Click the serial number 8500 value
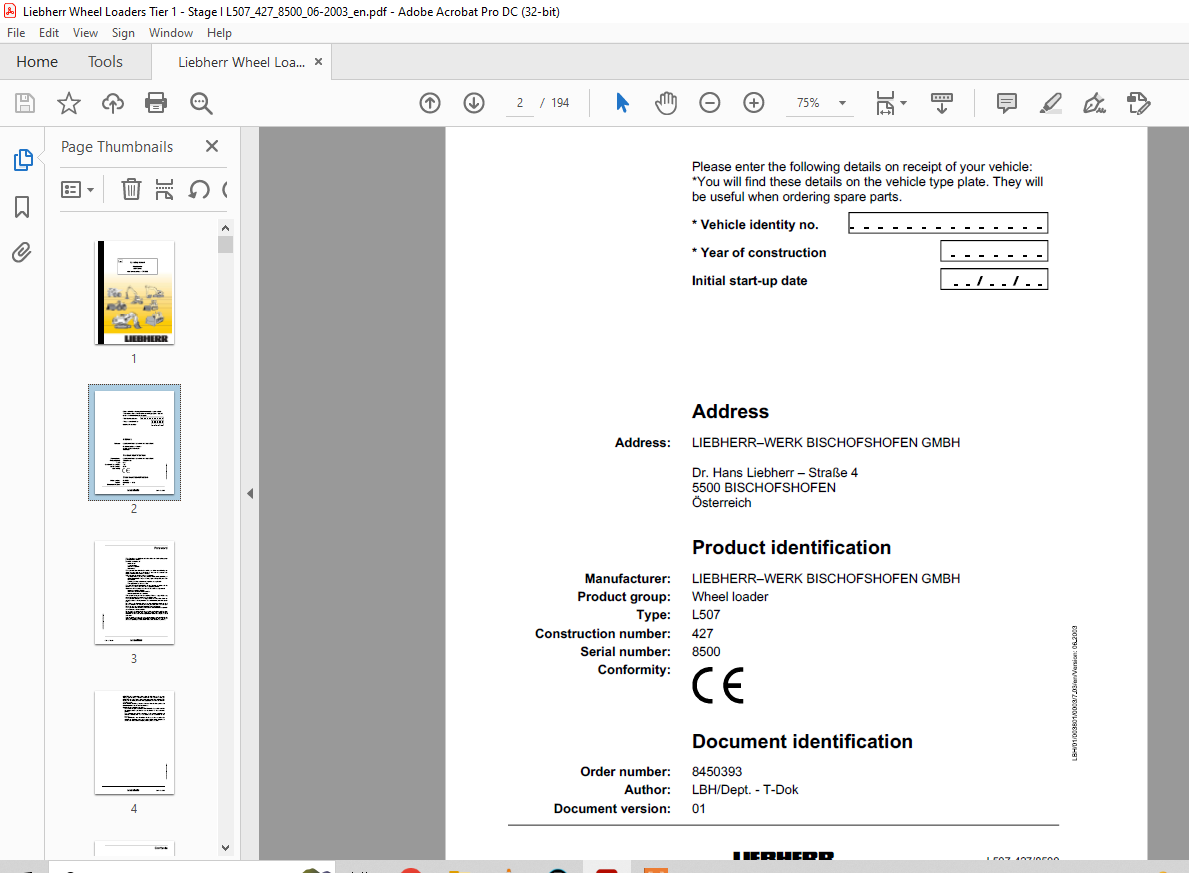This screenshot has height=873, width=1189. (706, 652)
